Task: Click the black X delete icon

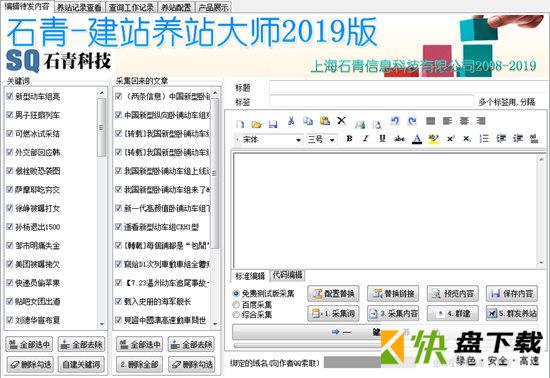Action: [341, 121]
